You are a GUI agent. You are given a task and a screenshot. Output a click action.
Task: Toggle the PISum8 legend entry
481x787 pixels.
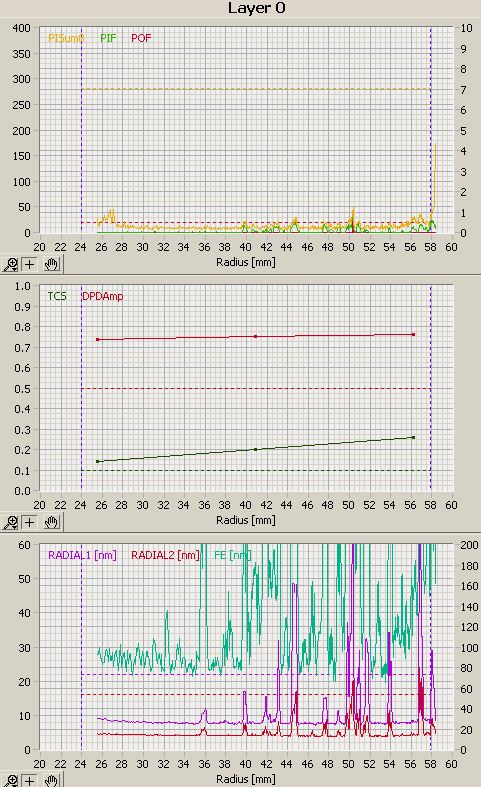(66, 38)
